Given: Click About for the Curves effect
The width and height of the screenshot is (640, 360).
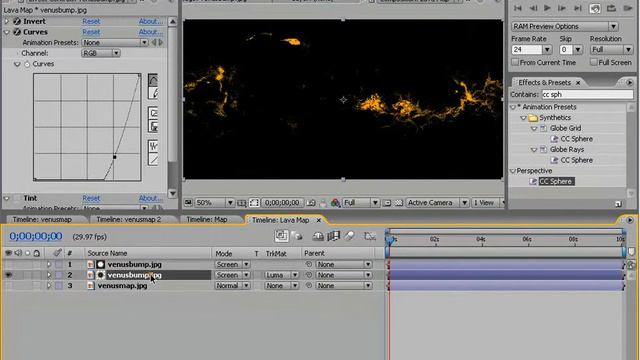Looking at the screenshot, I should 151,32.
